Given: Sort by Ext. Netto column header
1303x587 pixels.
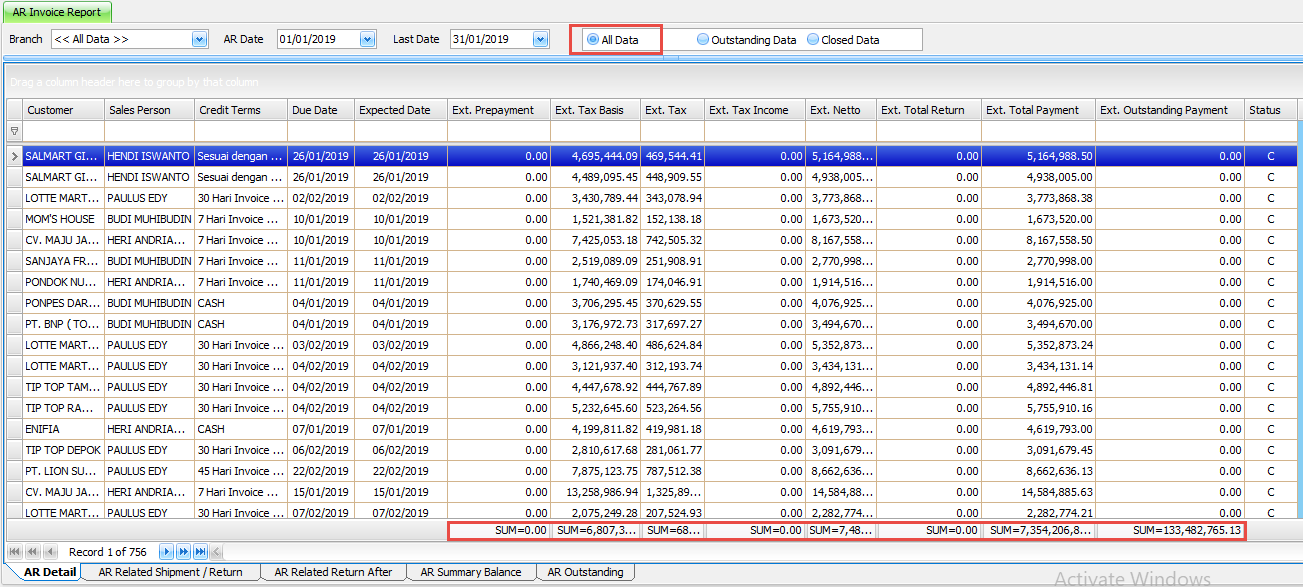Looking at the screenshot, I should coord(841,110).
